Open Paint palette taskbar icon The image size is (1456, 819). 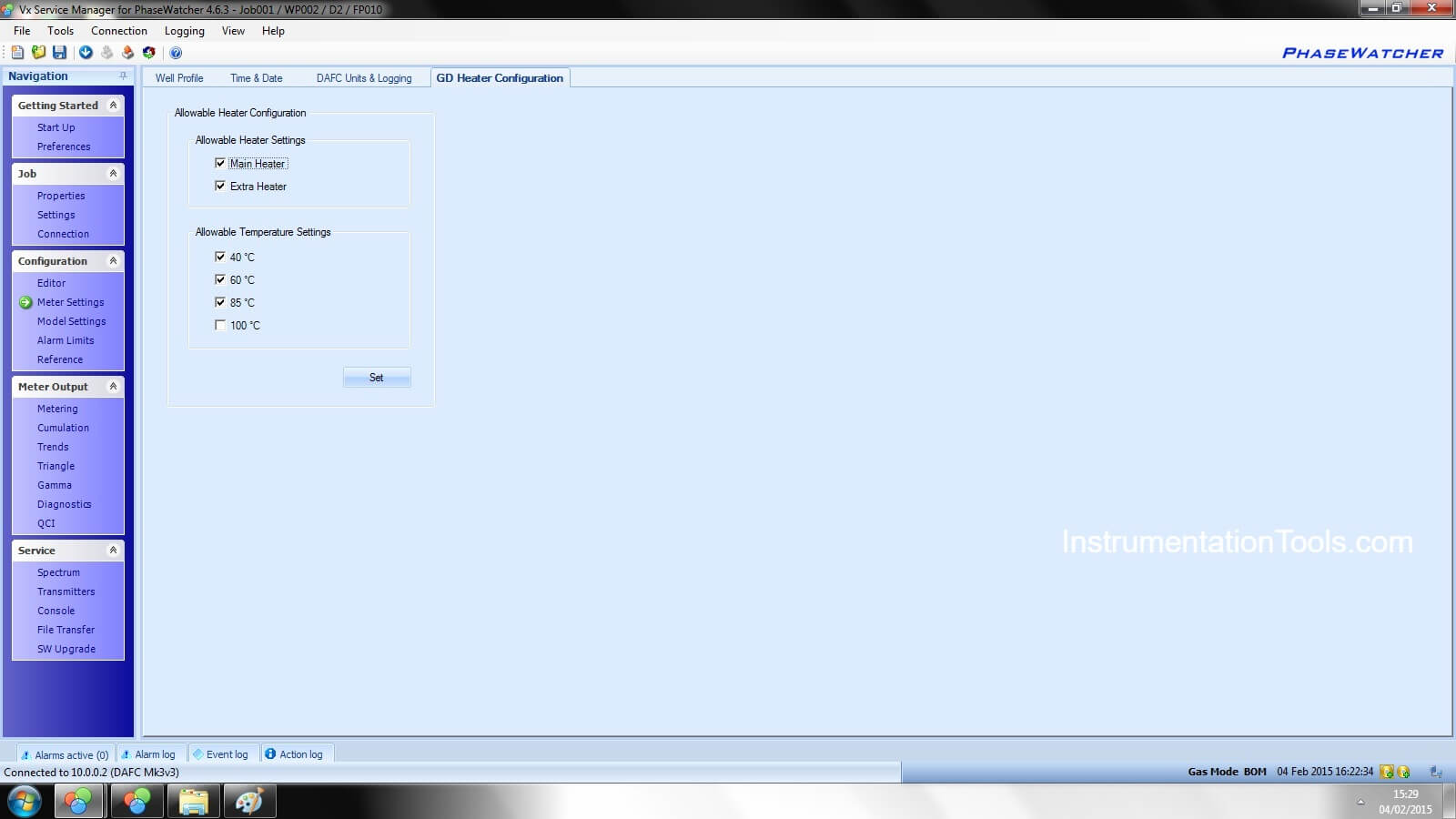click(x=249, y=802)
